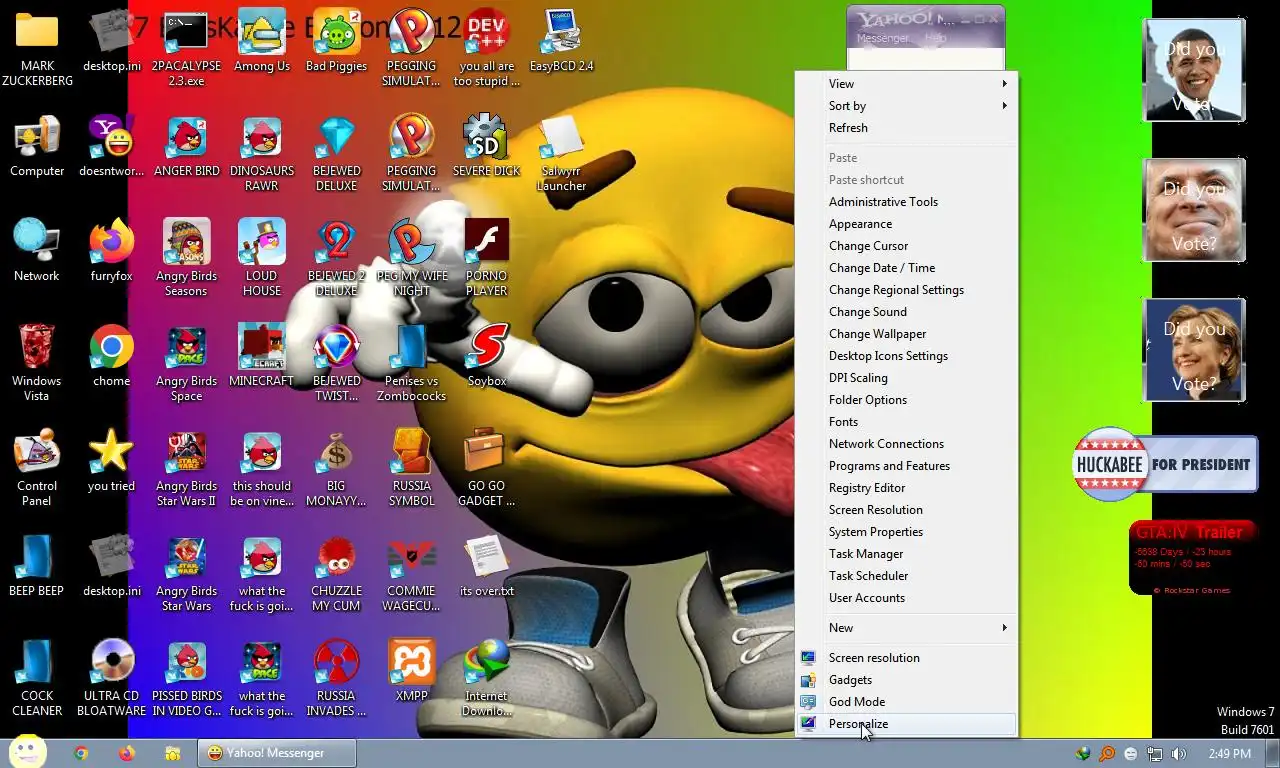Open the 'its over.txt' file

[x=486, y=567]
